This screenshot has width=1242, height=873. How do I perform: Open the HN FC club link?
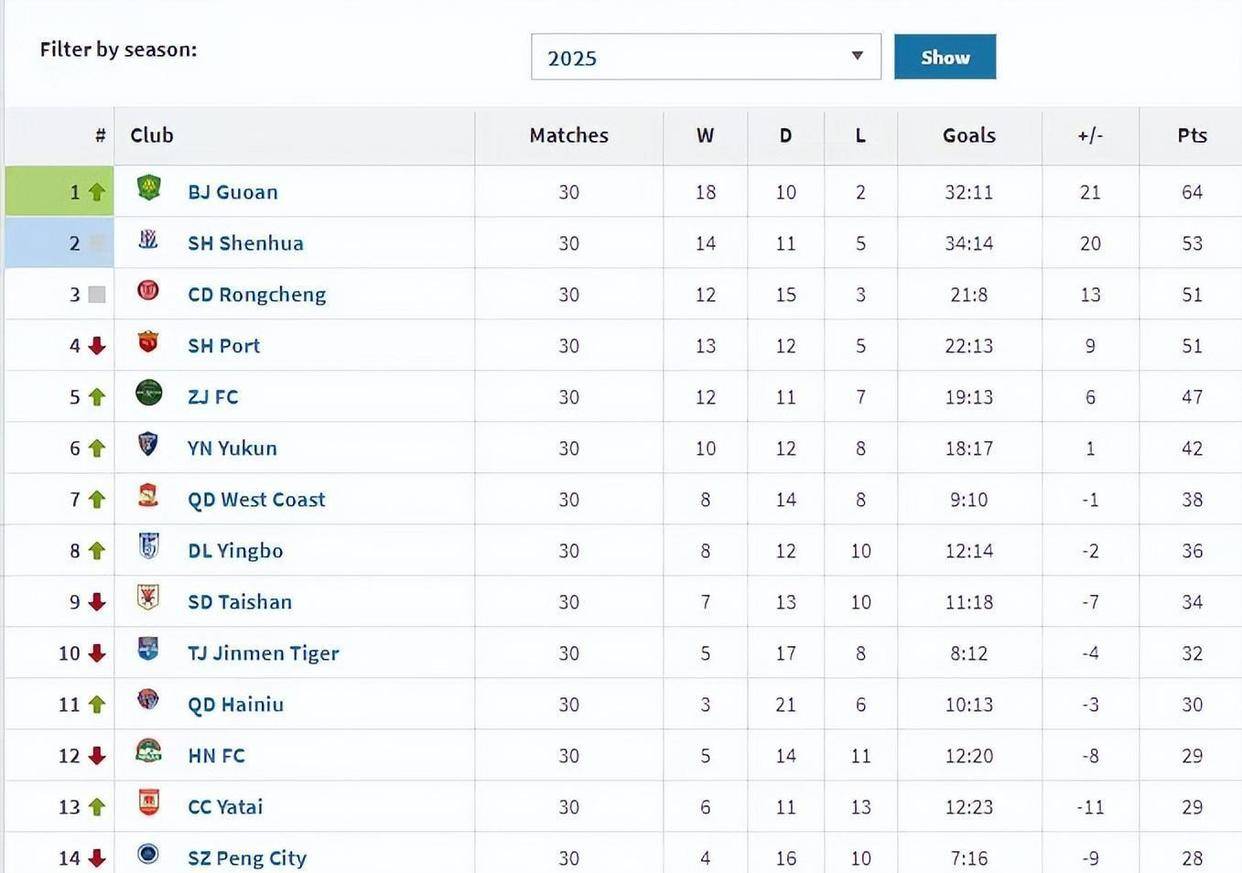[216, 756]
